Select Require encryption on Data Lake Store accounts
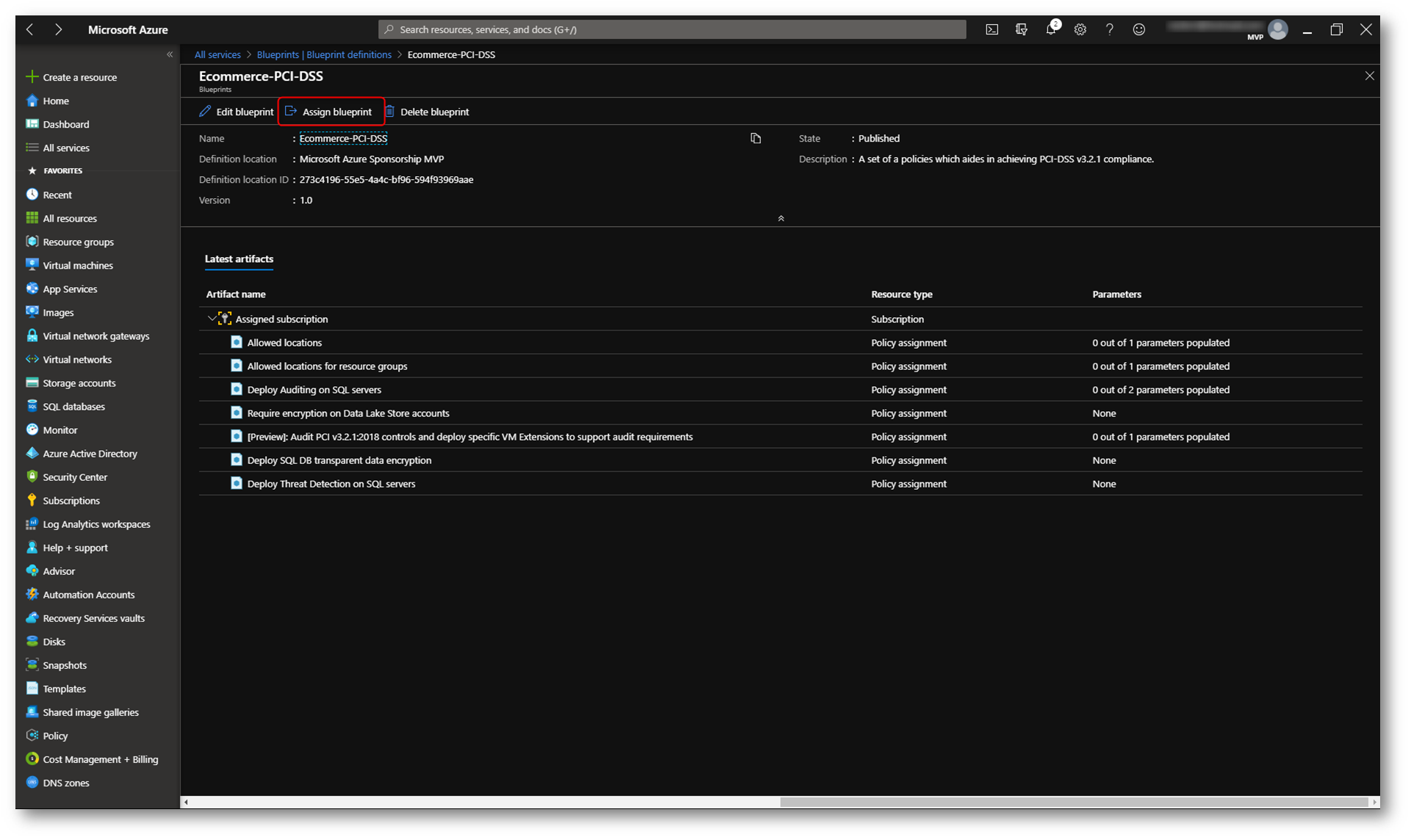 click(348, 413)
